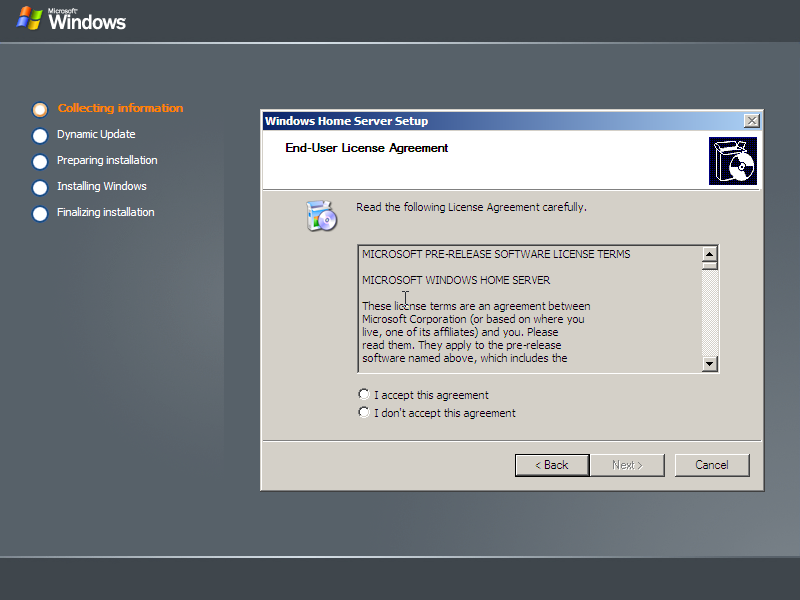Click "Preparing installation" step label
Screen dimensions: 800x600
tap(107, 160)
